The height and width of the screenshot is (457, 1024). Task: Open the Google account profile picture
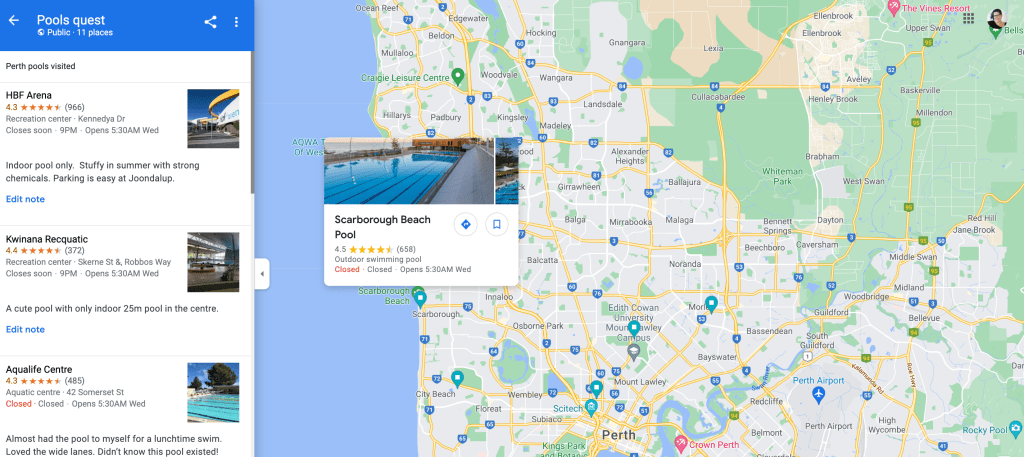[x=997, y=19]
